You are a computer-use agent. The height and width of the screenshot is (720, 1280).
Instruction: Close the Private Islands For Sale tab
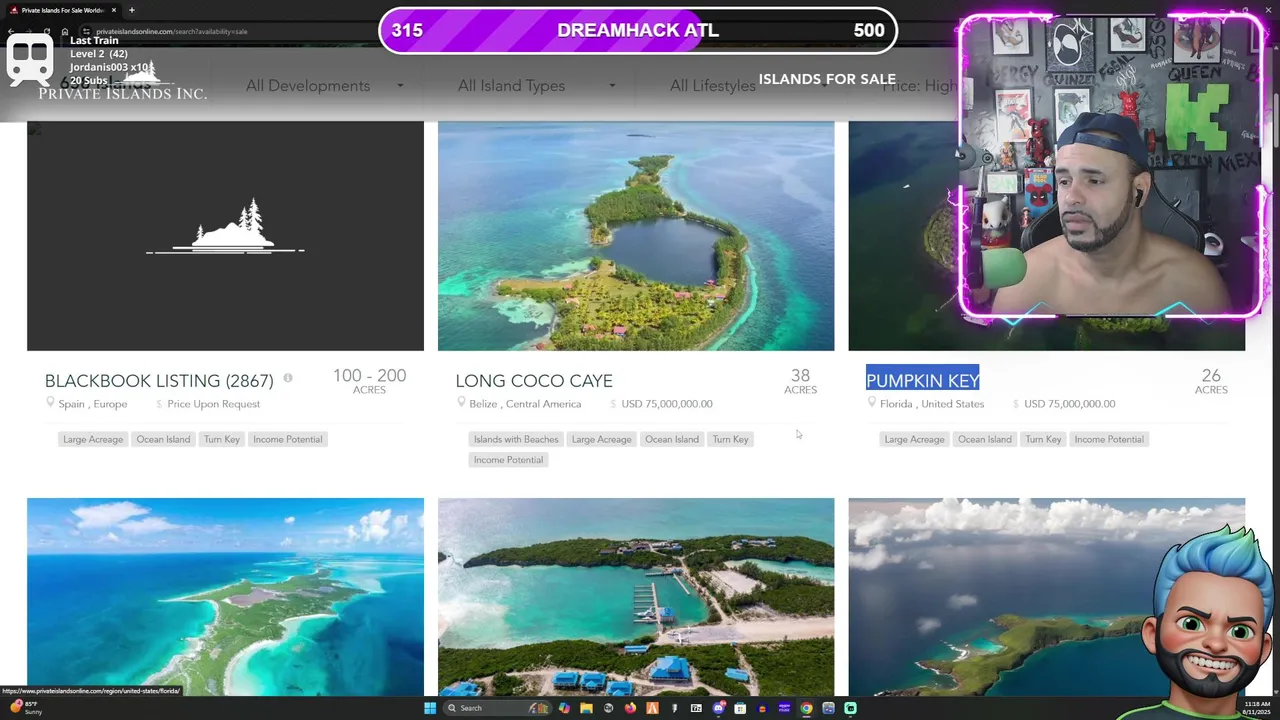coord(113,10)
